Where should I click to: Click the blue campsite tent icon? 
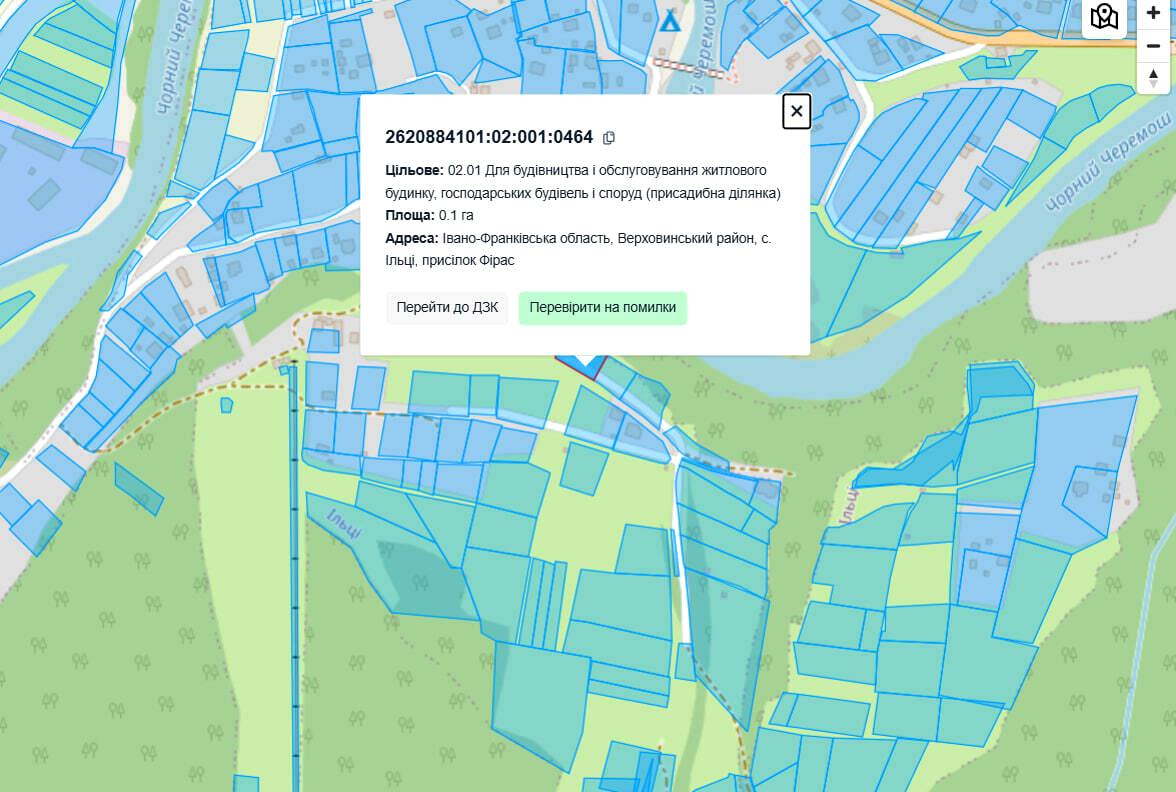[671, 20]
